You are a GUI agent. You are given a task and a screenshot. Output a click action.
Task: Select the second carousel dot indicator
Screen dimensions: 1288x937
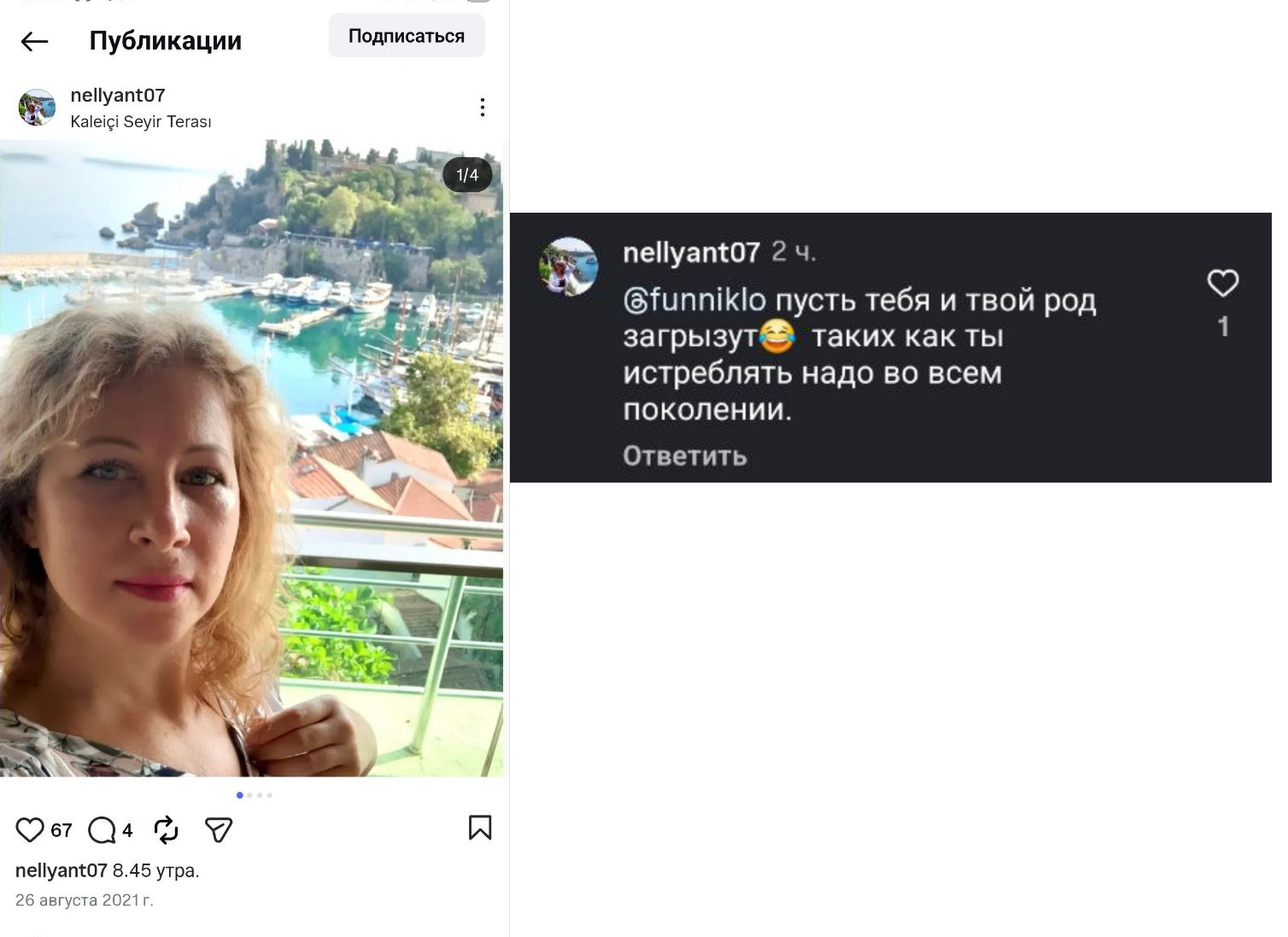pyautogui.click(x=249, y=795)
